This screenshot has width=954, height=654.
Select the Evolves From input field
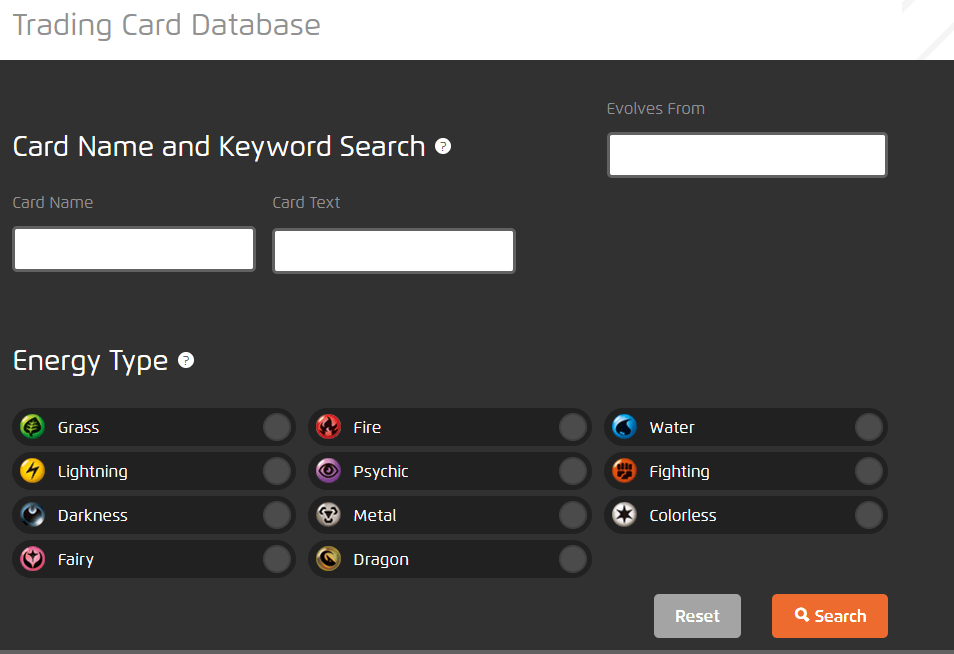[x=747, y=155]
